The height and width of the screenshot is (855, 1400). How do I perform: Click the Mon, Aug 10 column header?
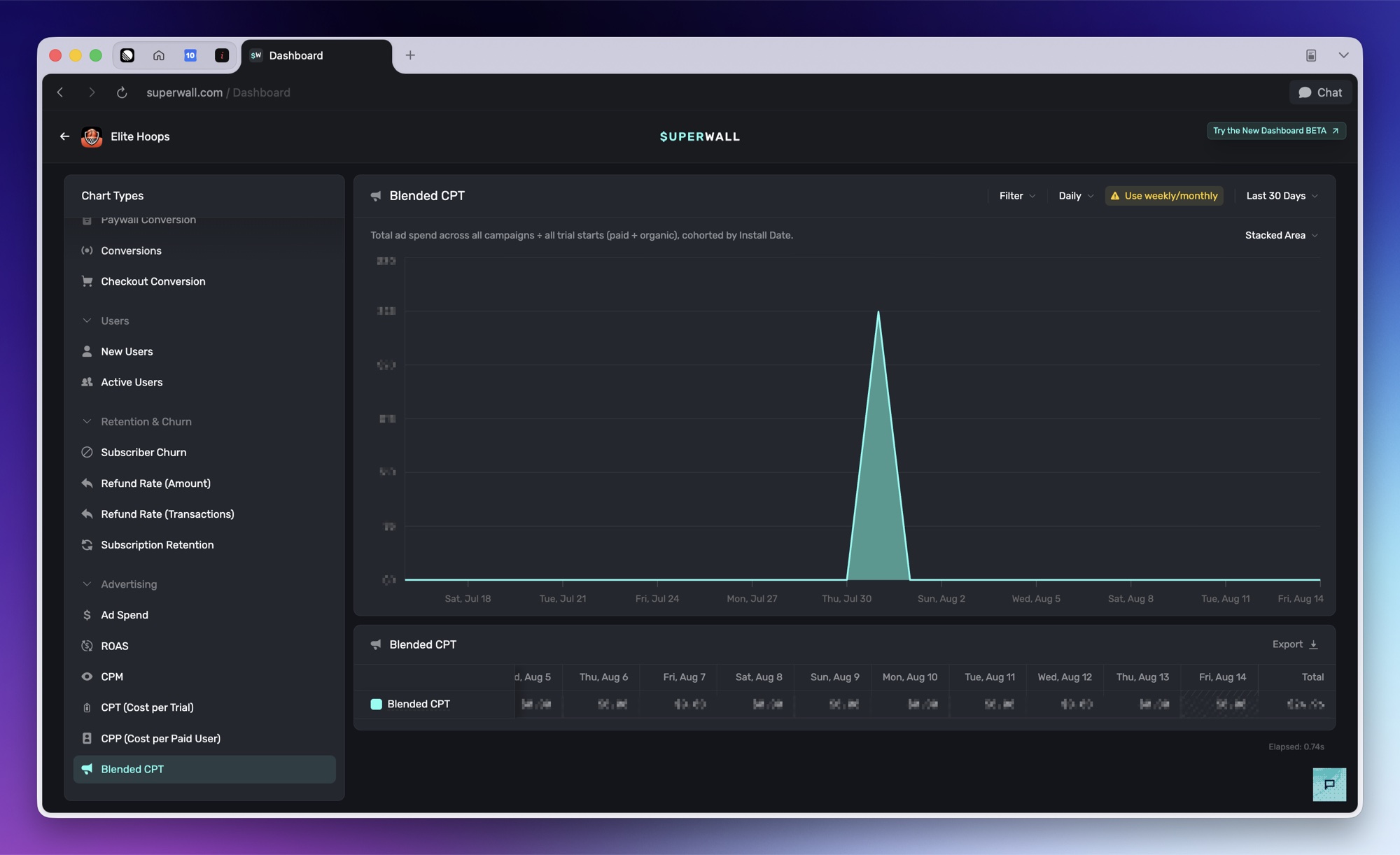point(909,677)
